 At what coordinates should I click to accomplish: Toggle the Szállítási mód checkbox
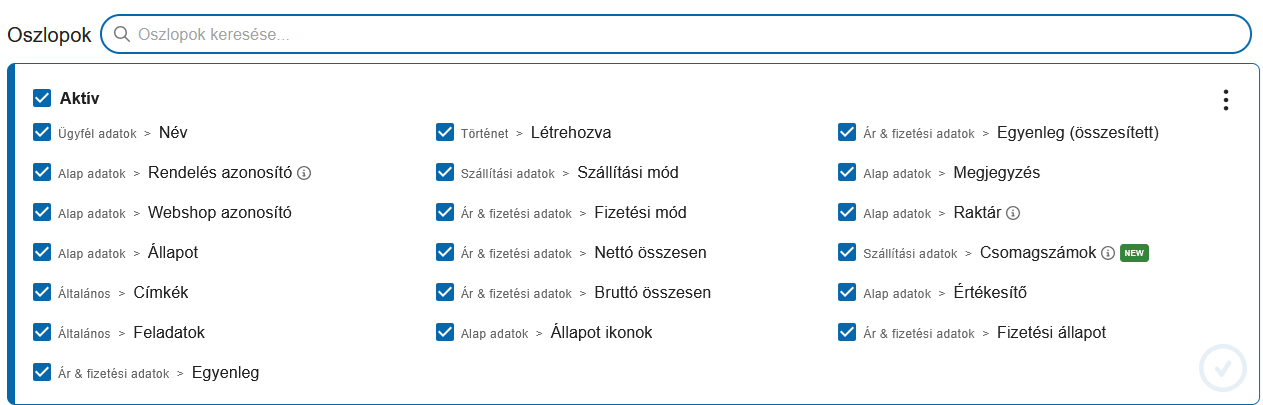tap(445, 172)
